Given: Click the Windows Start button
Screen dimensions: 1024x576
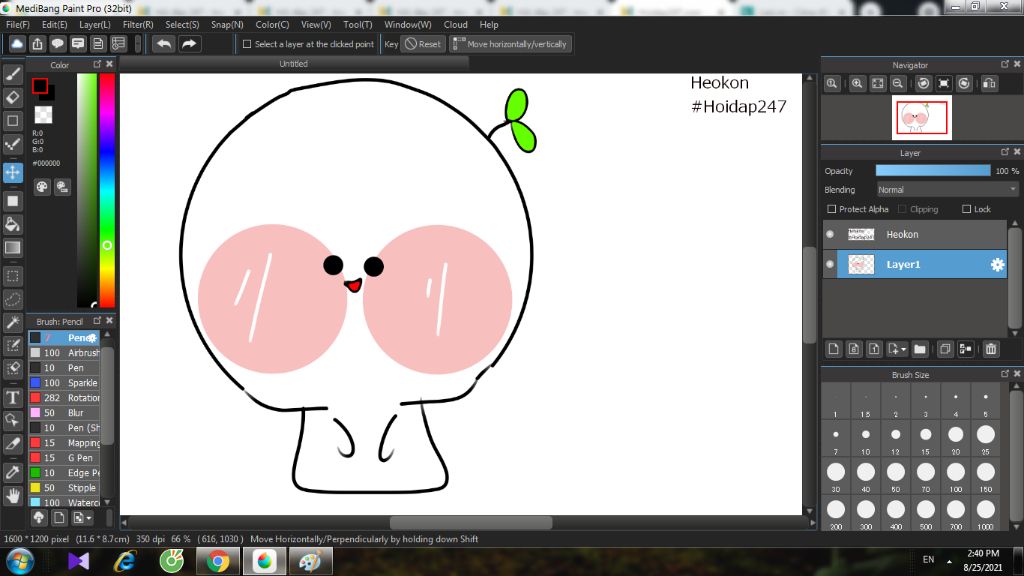Looking at the screenshot, I should click(x=20, y=562).
